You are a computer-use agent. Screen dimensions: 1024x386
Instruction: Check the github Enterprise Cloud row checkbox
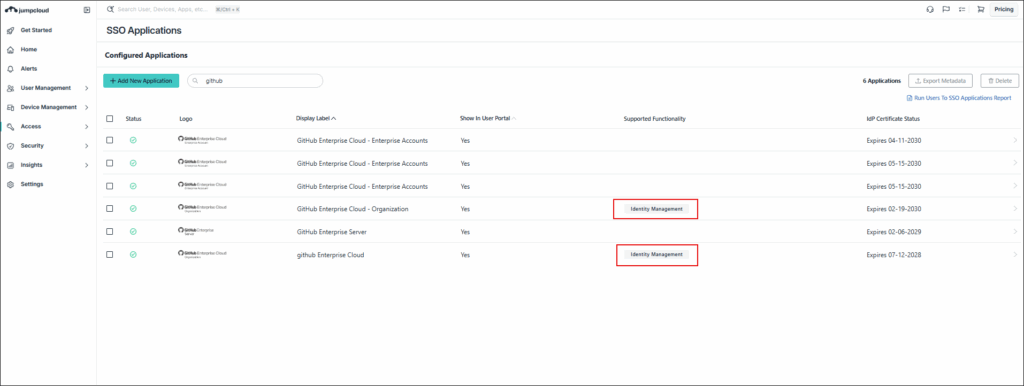point(110,255)
